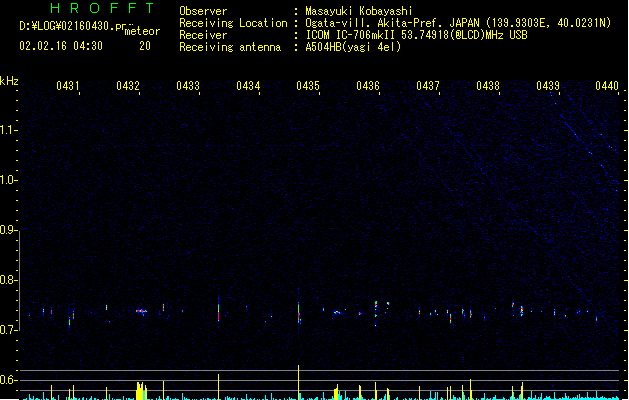Click the 0432 time marker

tap(128, 86)
